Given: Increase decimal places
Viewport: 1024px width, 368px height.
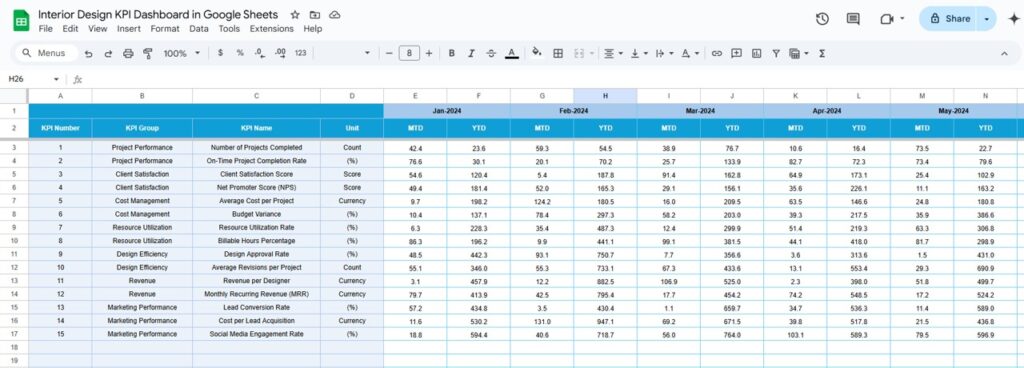Looking at the screenshot, I should (280, 53).
